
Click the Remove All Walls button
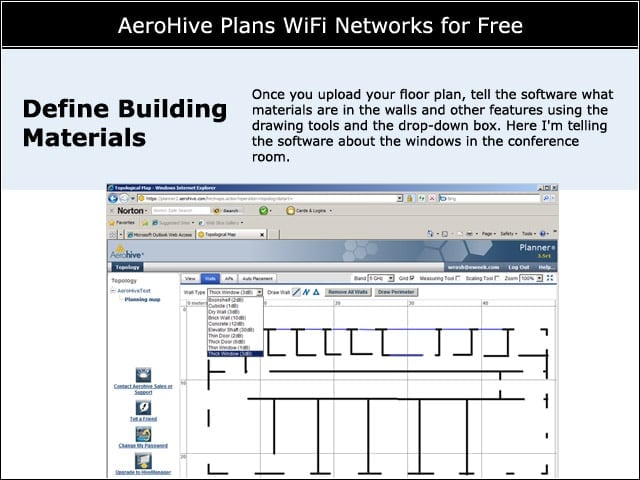[348, 292]
